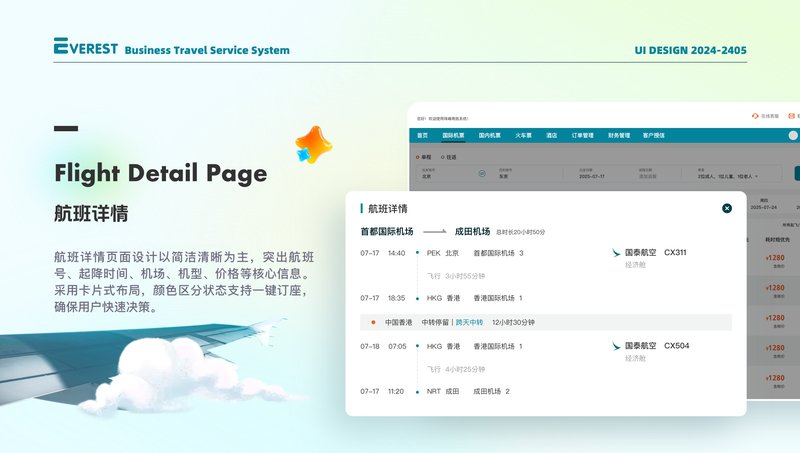Click the PEK 北京 departure row
Viewport: 800px width, 453px height.
pos(443,253)
